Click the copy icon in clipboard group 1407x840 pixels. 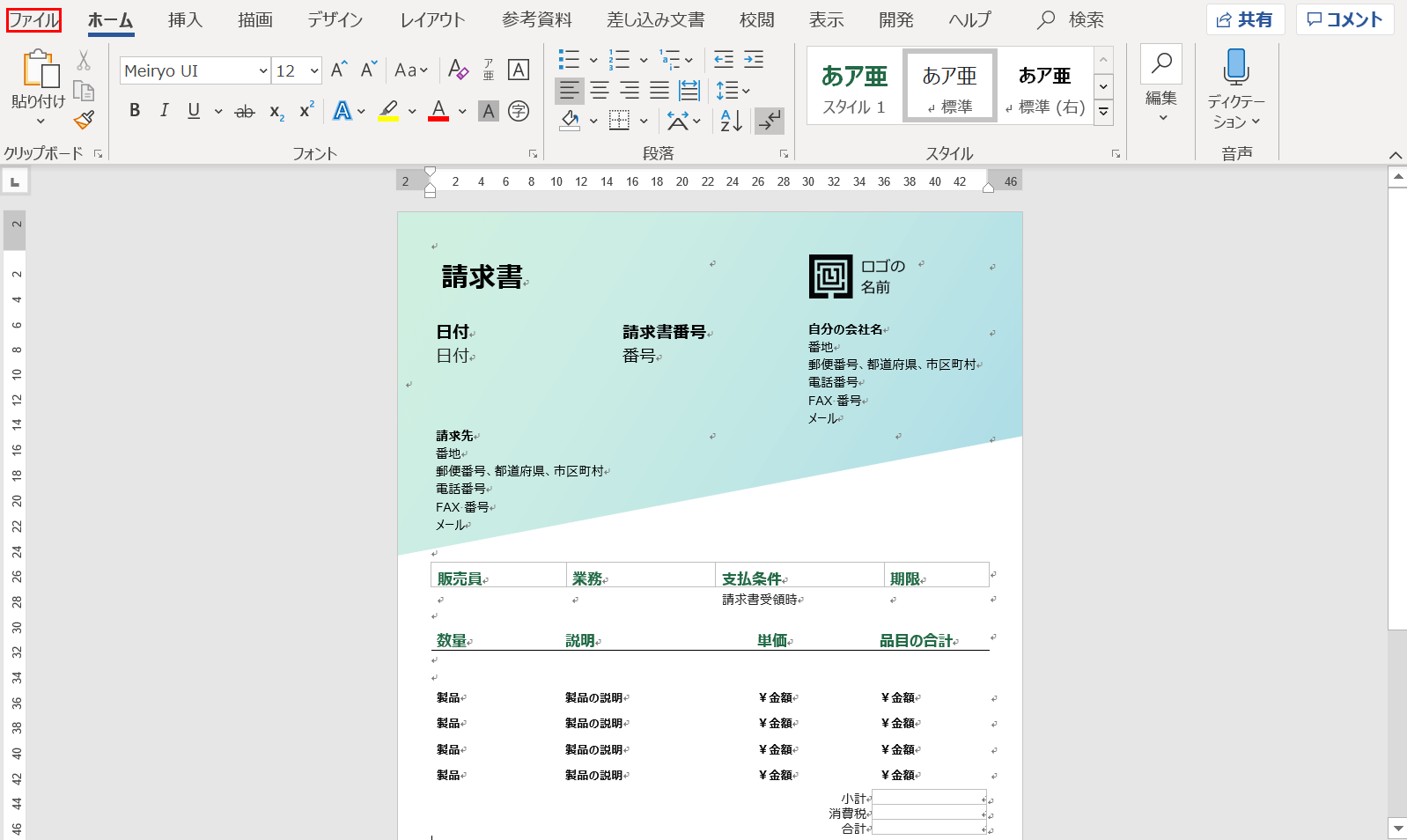tap(84, 91)
